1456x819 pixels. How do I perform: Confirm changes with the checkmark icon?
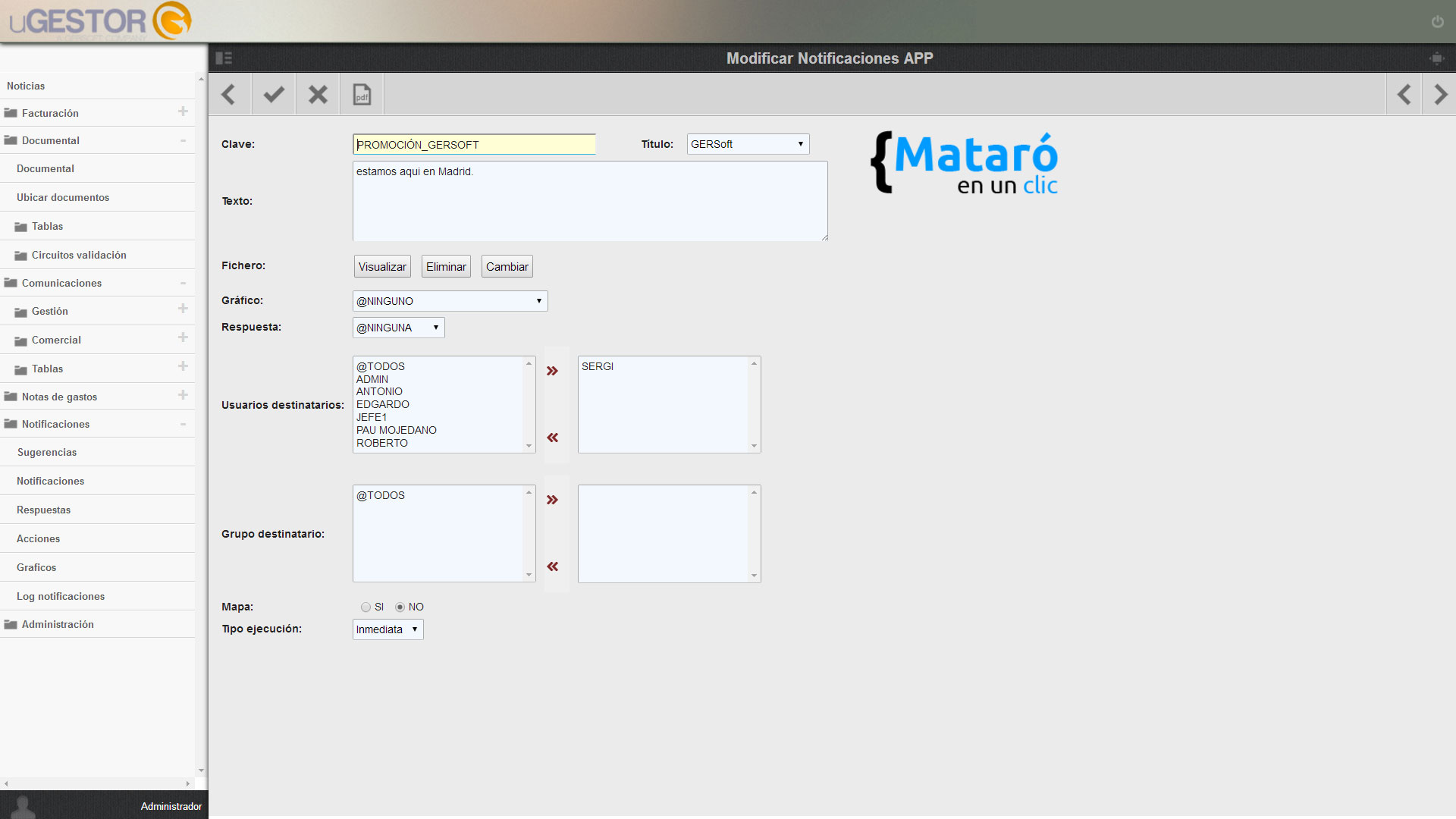[x=274, y=95]
